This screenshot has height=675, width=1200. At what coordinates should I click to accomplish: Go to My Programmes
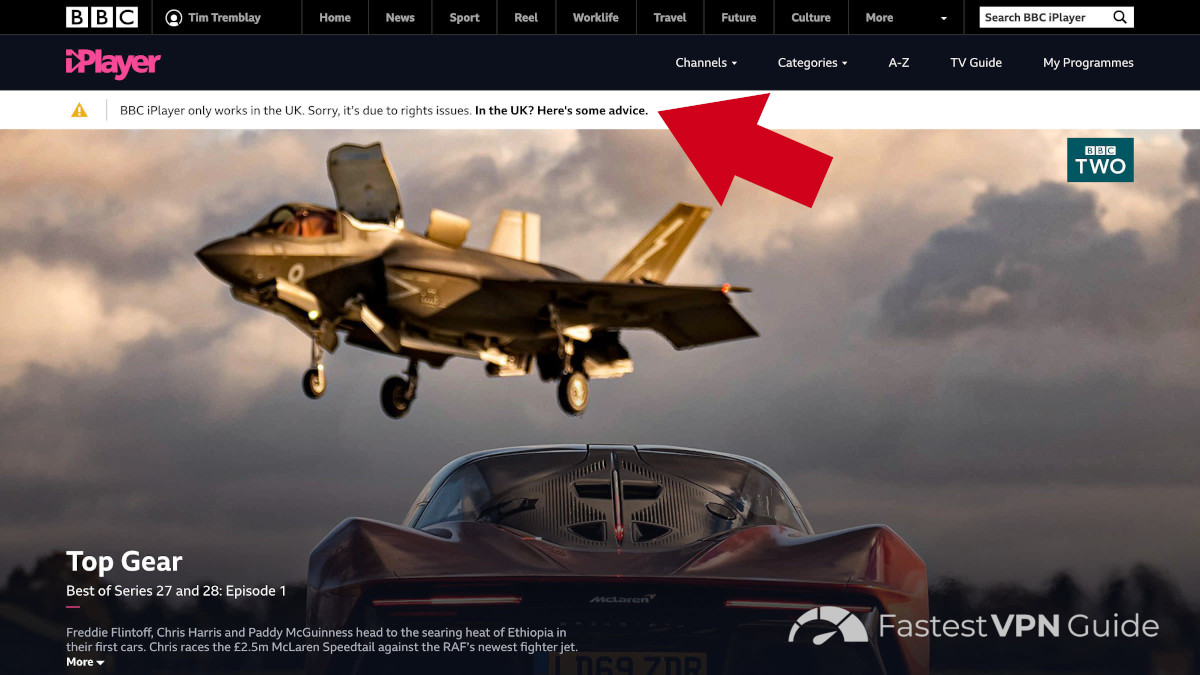[1088, 62]
